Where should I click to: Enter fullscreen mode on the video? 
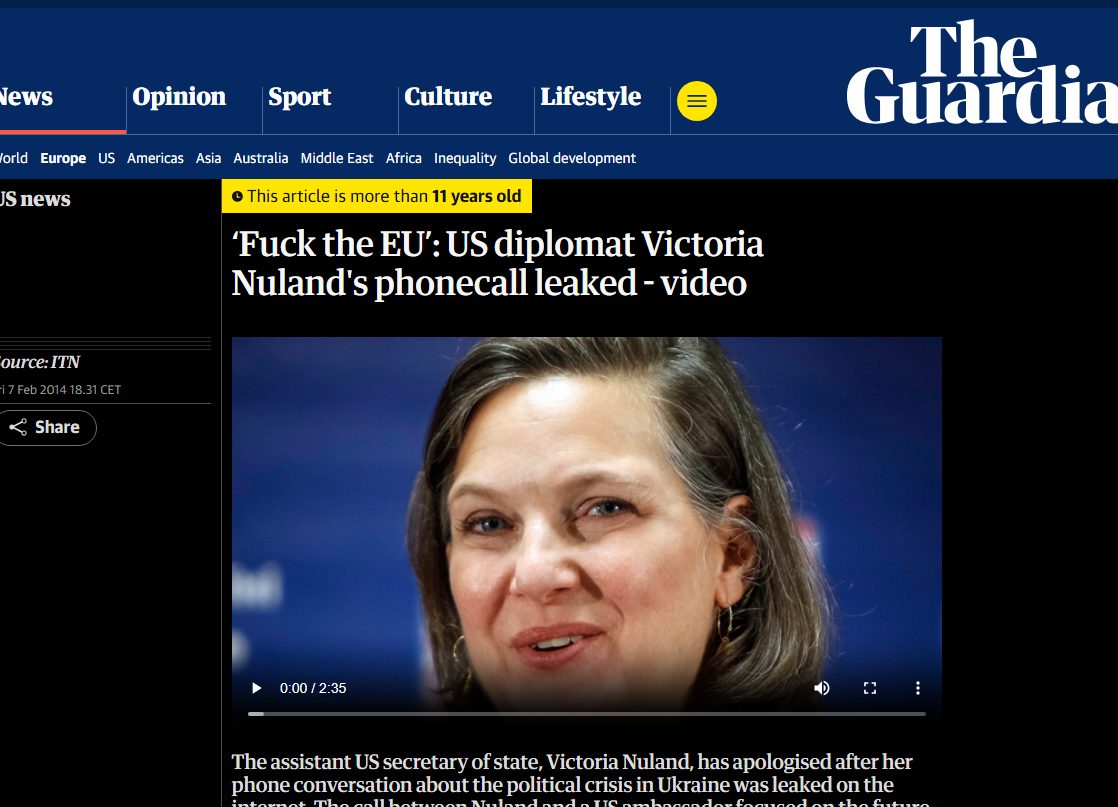pyautogui.click(x=870, y=688)
